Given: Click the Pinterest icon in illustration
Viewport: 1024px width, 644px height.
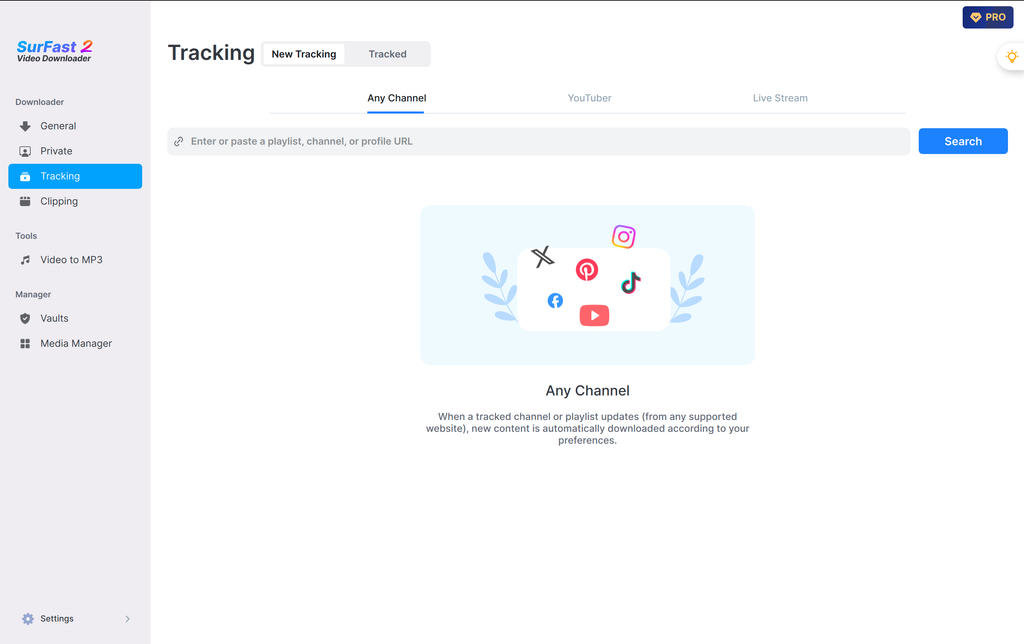Looking at the screenshot, I should [586, 270].
